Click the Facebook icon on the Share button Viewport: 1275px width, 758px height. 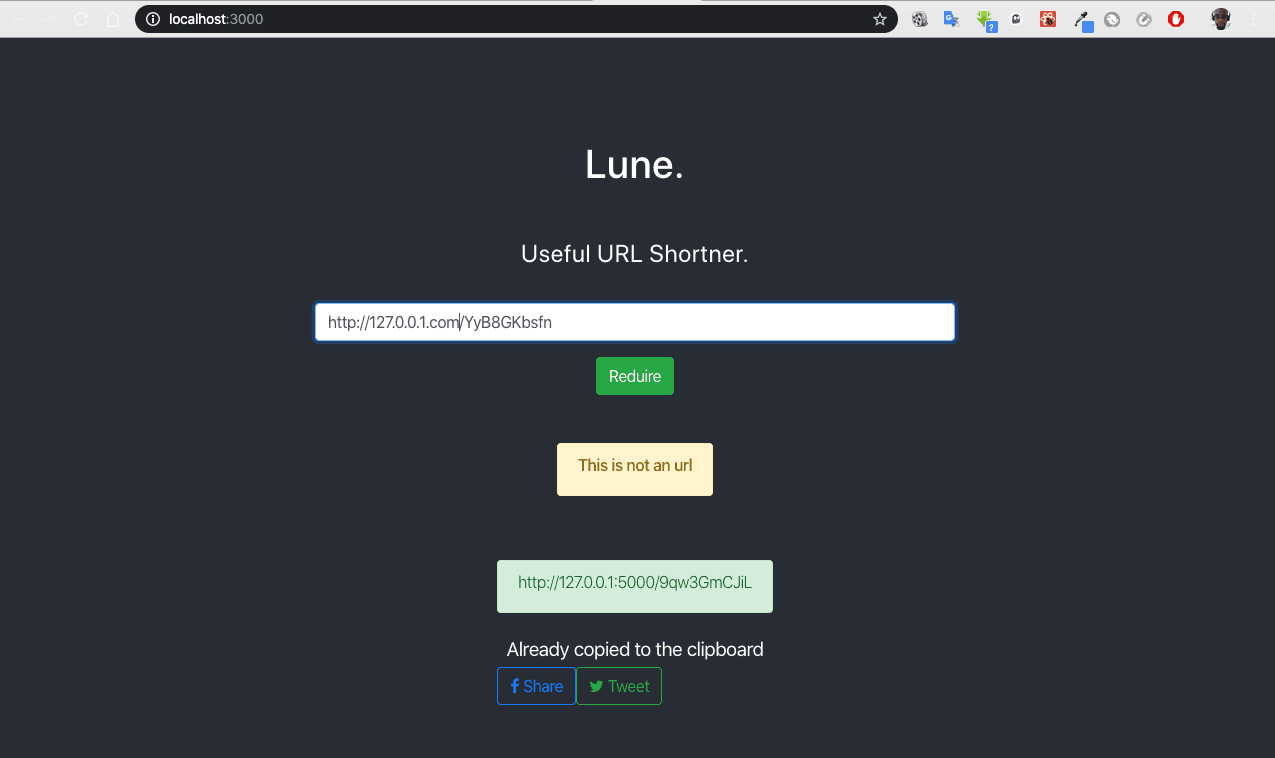click(516, 686)
